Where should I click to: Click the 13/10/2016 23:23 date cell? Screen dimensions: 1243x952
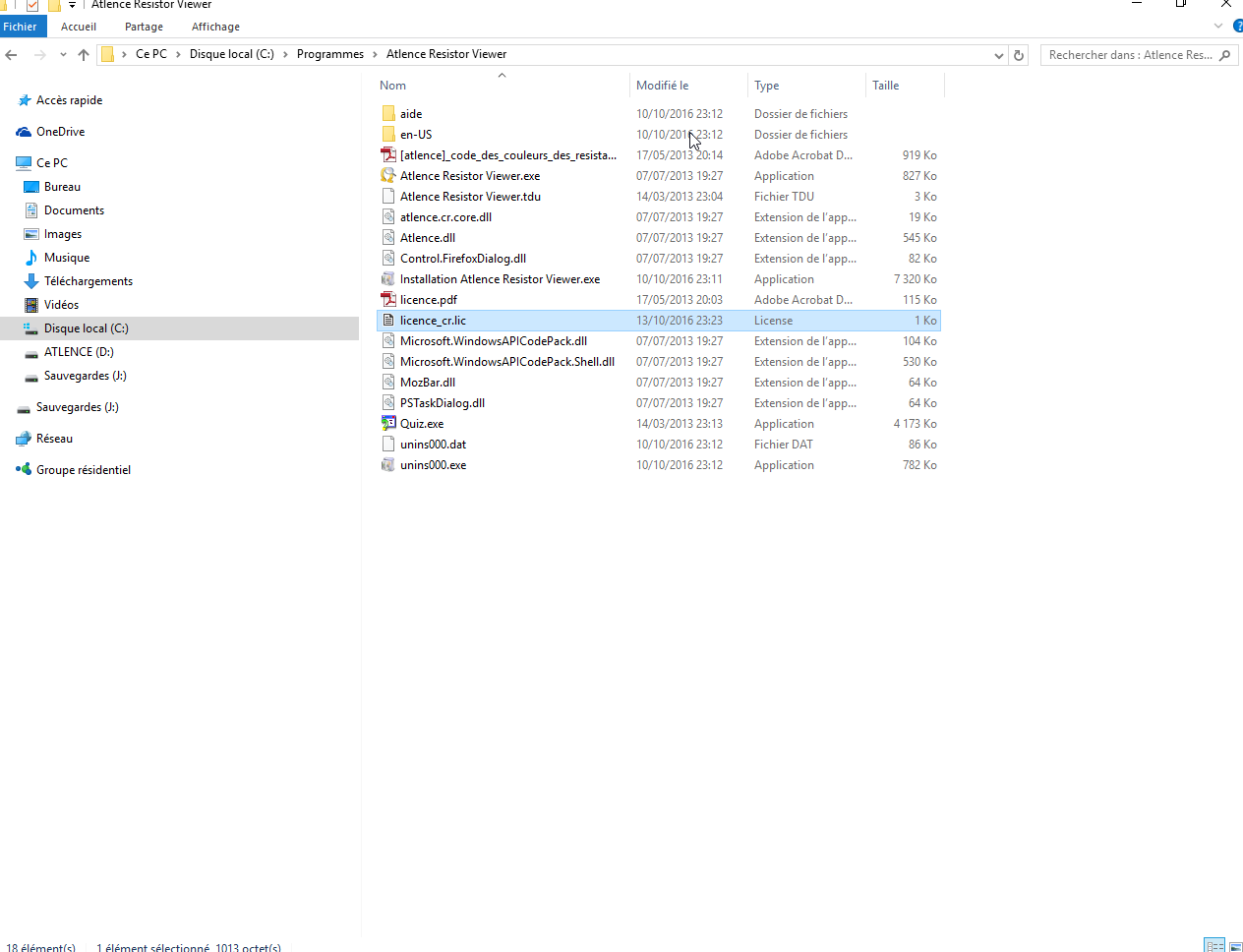coord(680,321)
